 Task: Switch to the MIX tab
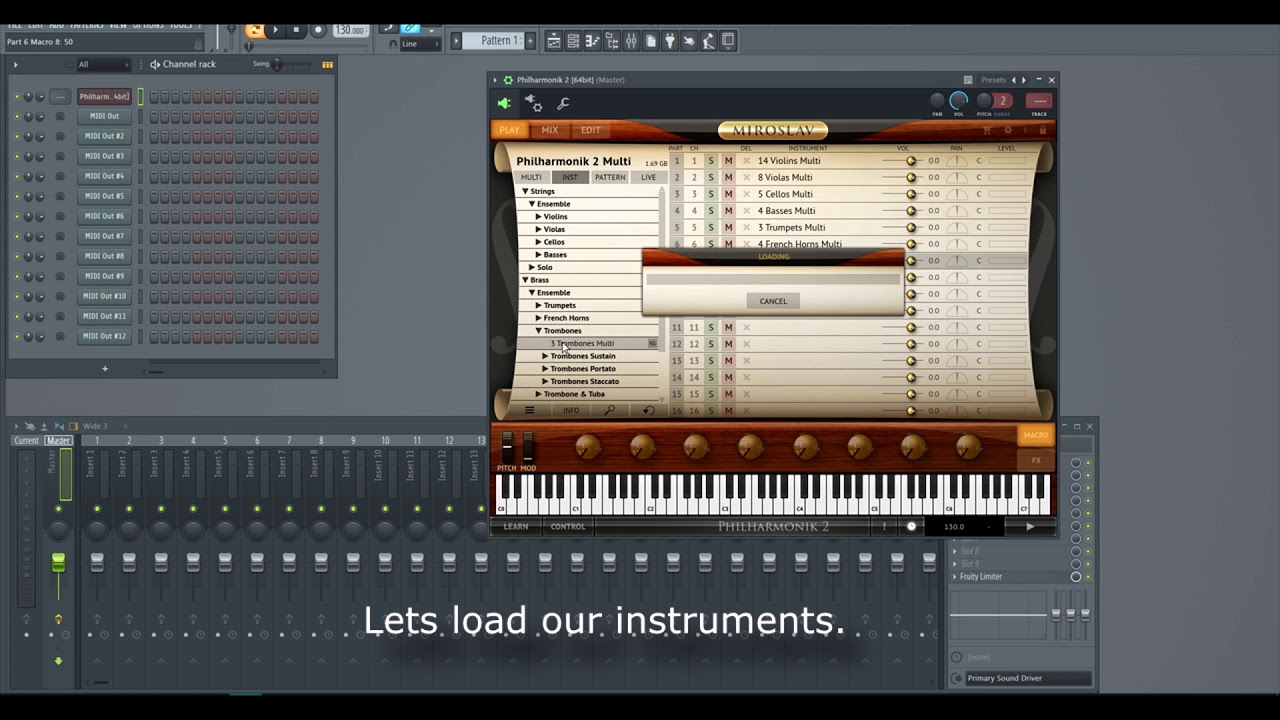tap(550, 130)
